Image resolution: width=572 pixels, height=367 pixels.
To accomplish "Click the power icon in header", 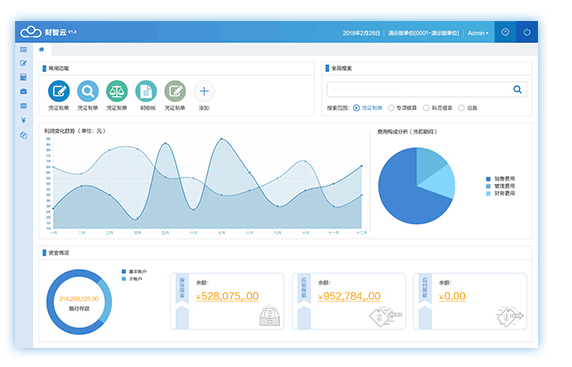I will [527, 32].
